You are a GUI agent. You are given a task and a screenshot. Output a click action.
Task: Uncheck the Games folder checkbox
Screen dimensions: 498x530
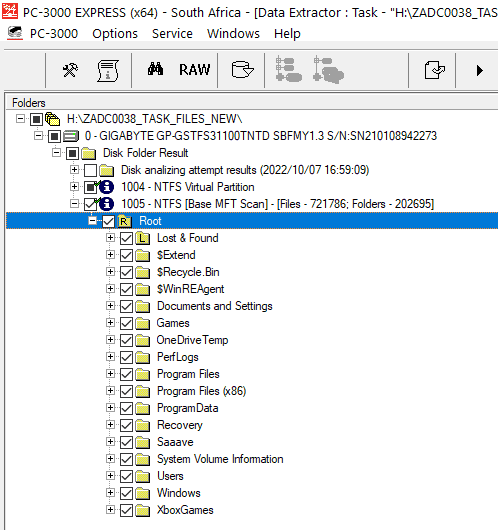tap(126, 323)
